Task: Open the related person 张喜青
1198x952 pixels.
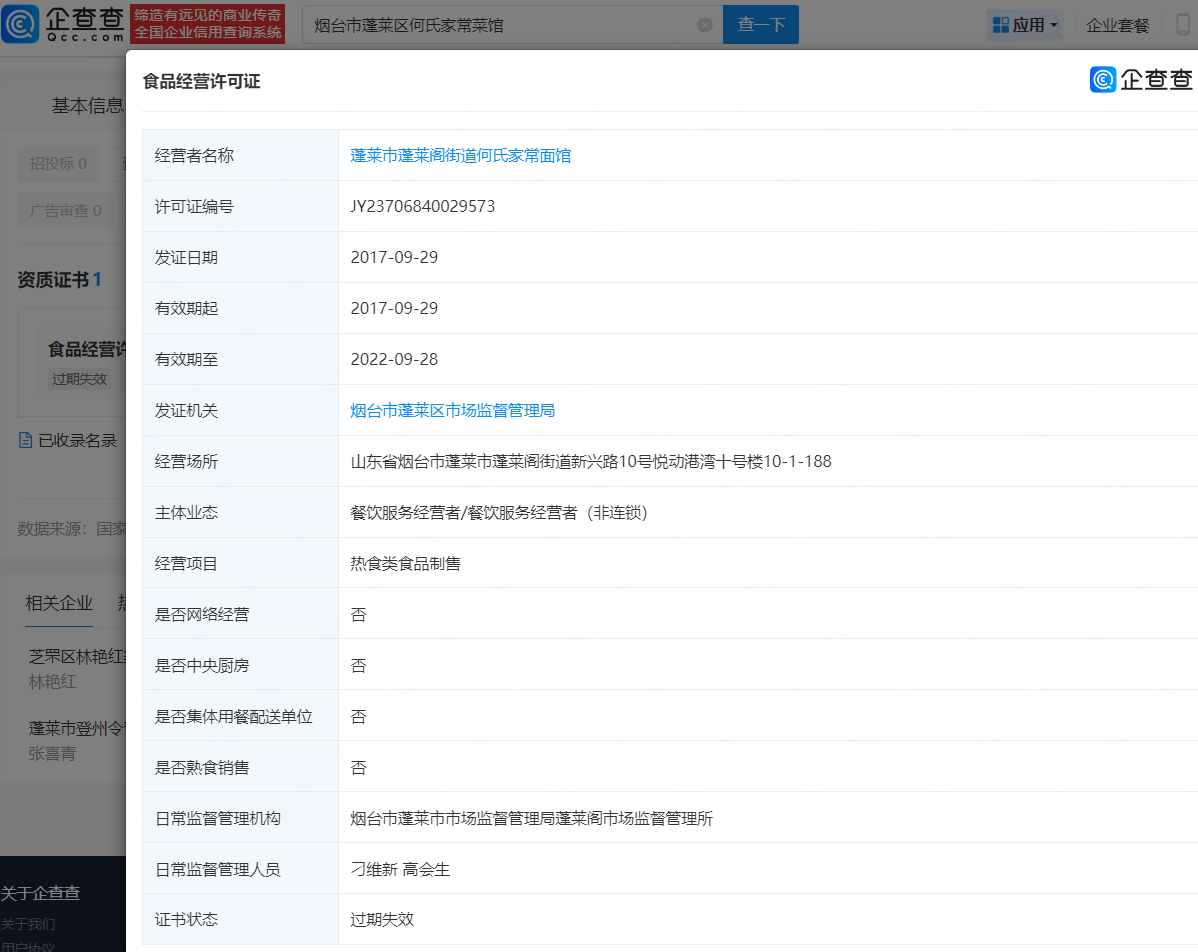Action: (53, 753)
